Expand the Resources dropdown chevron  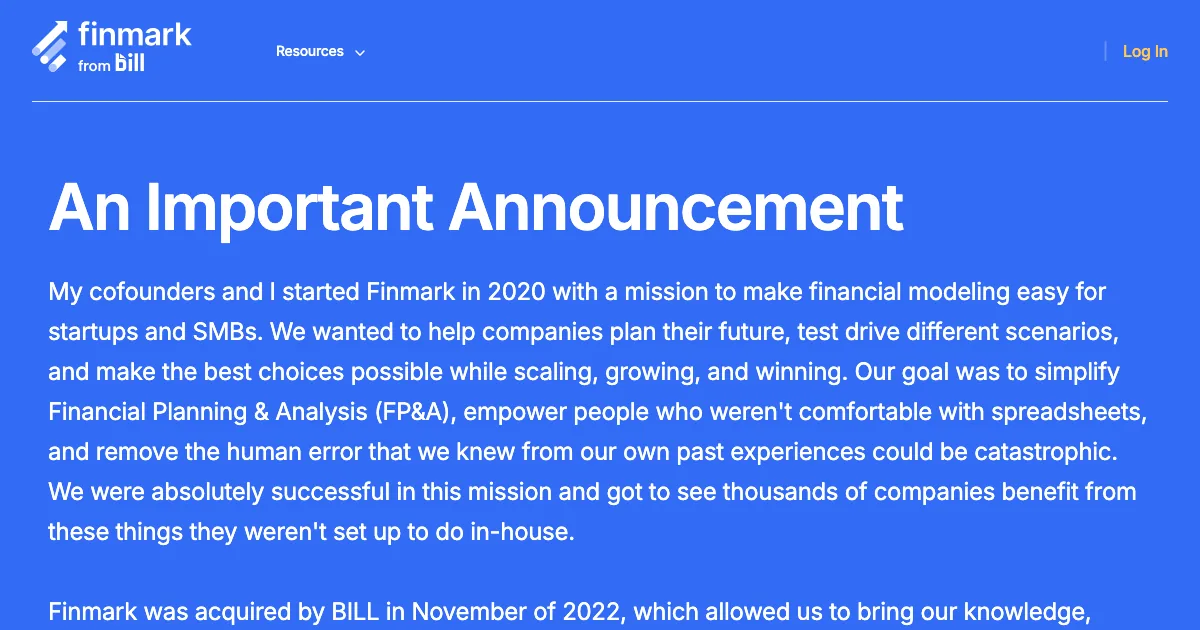[359, 52]
